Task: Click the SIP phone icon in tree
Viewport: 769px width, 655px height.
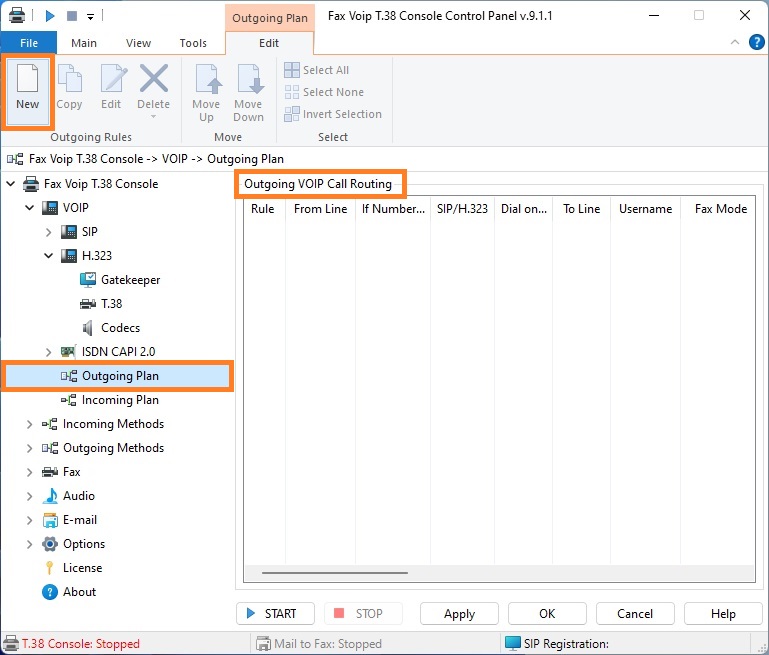Action: [x=69, y=232]
